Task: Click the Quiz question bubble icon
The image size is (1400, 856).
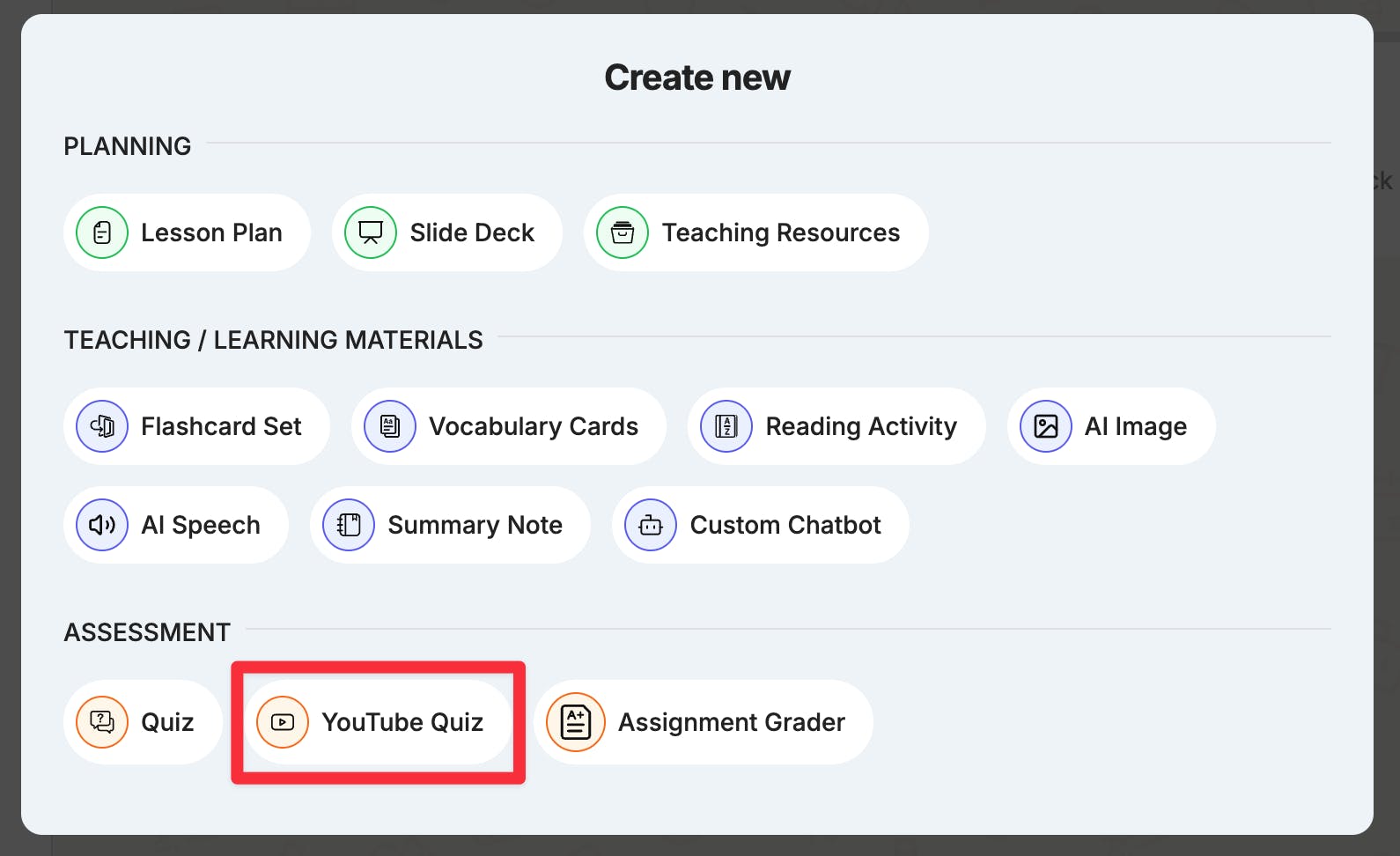Action: click(x=102, y=722)
